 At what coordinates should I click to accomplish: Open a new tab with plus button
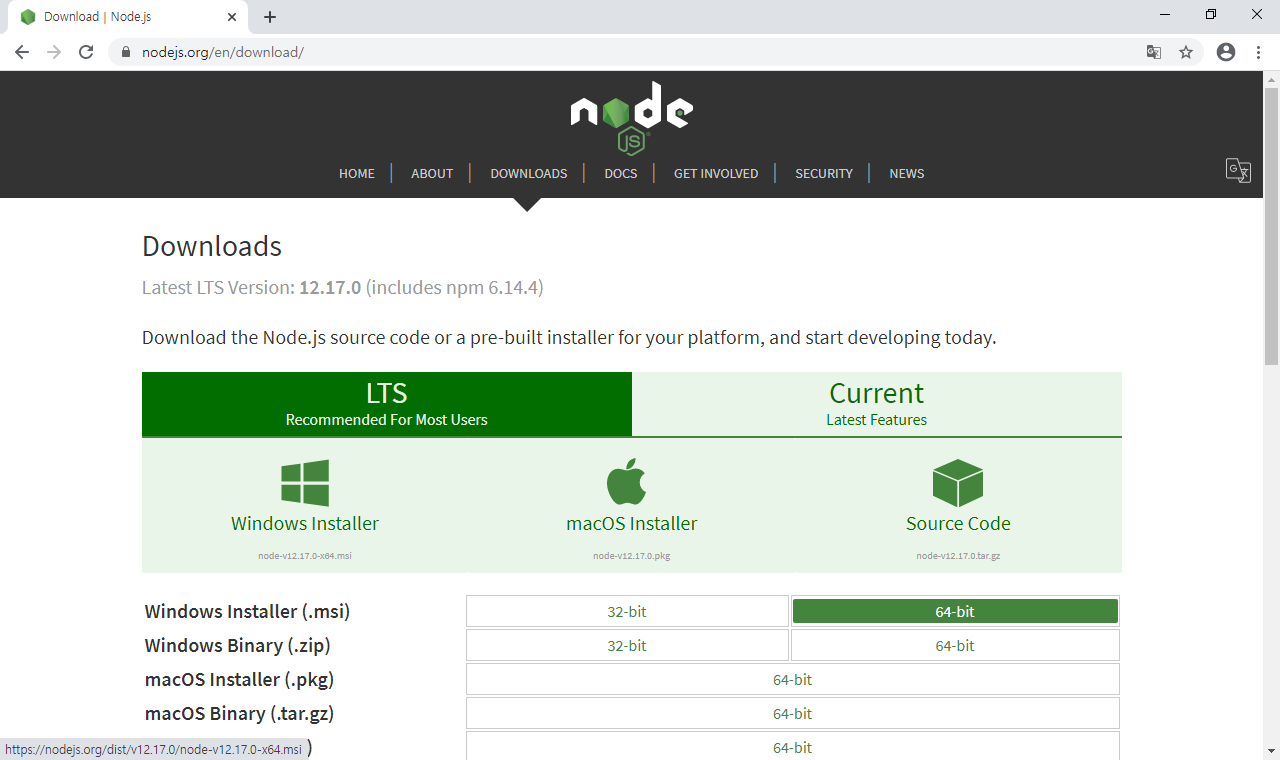[x=270, y=17]
